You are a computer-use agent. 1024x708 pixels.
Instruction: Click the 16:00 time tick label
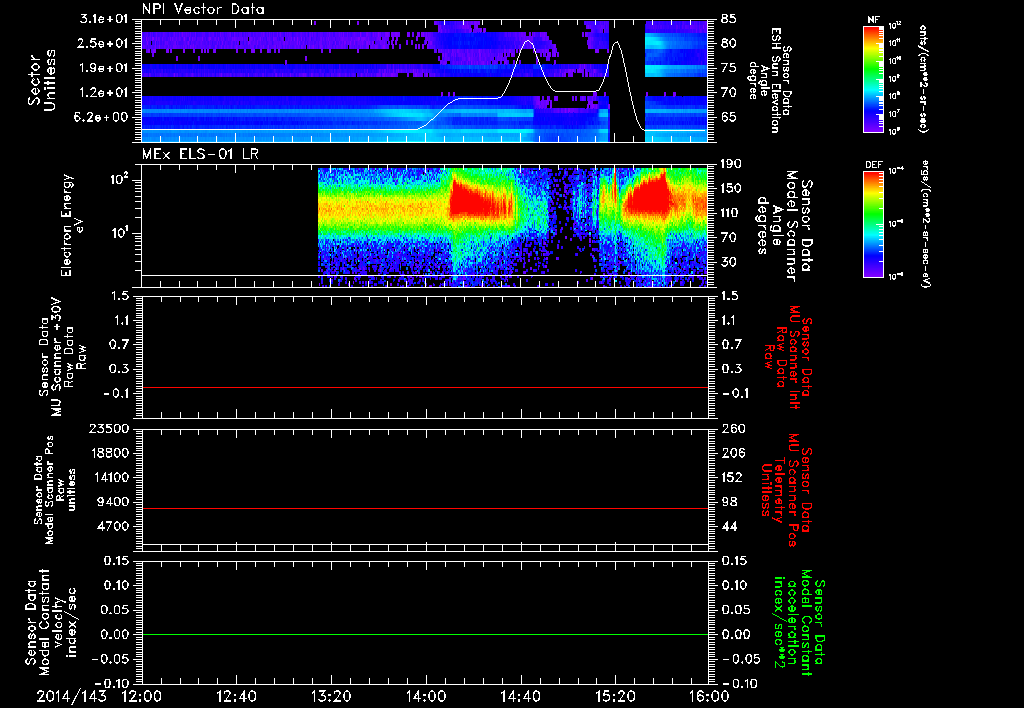coord(709,696)
